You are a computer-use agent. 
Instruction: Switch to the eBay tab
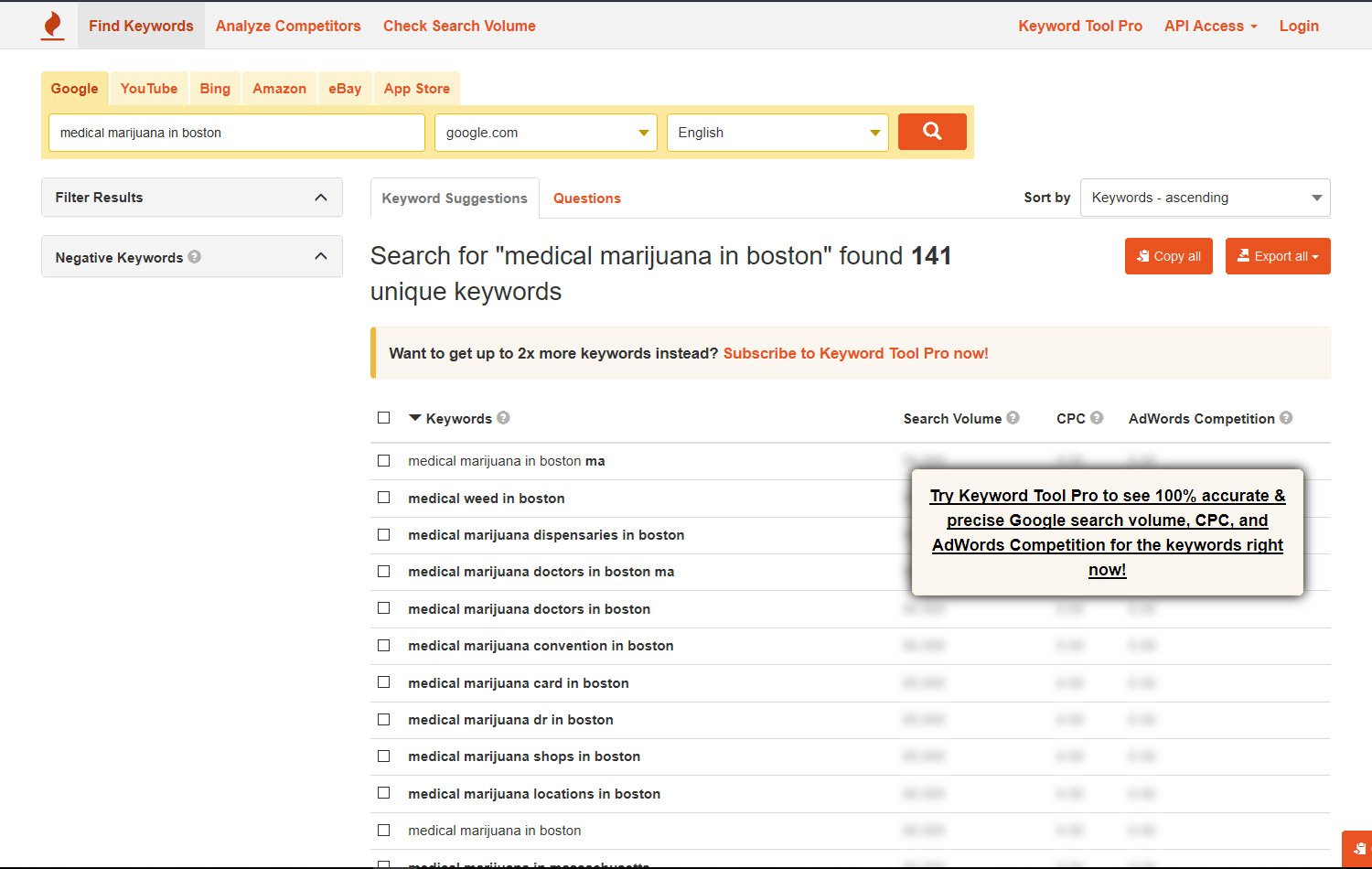pyautogui.click(x=345, y=89)
